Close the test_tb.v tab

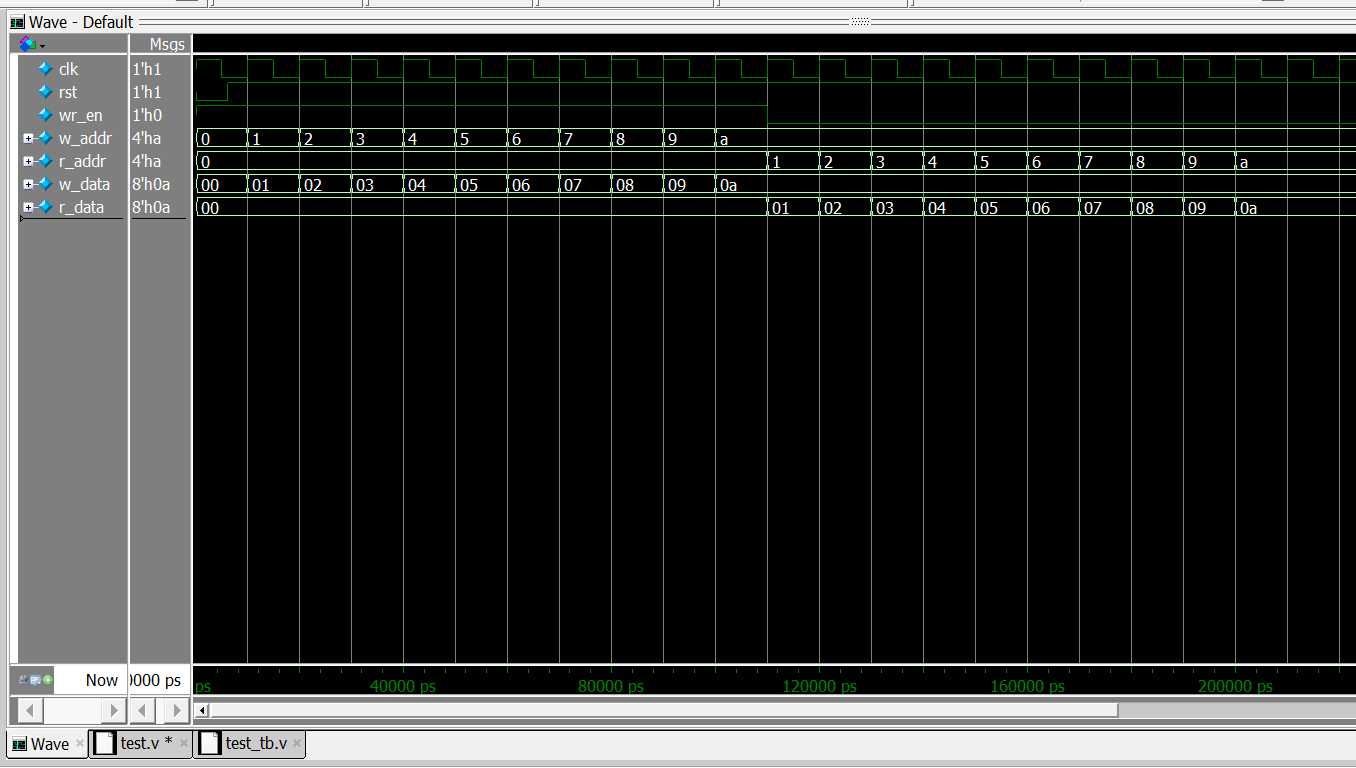[x=298, y=744]
